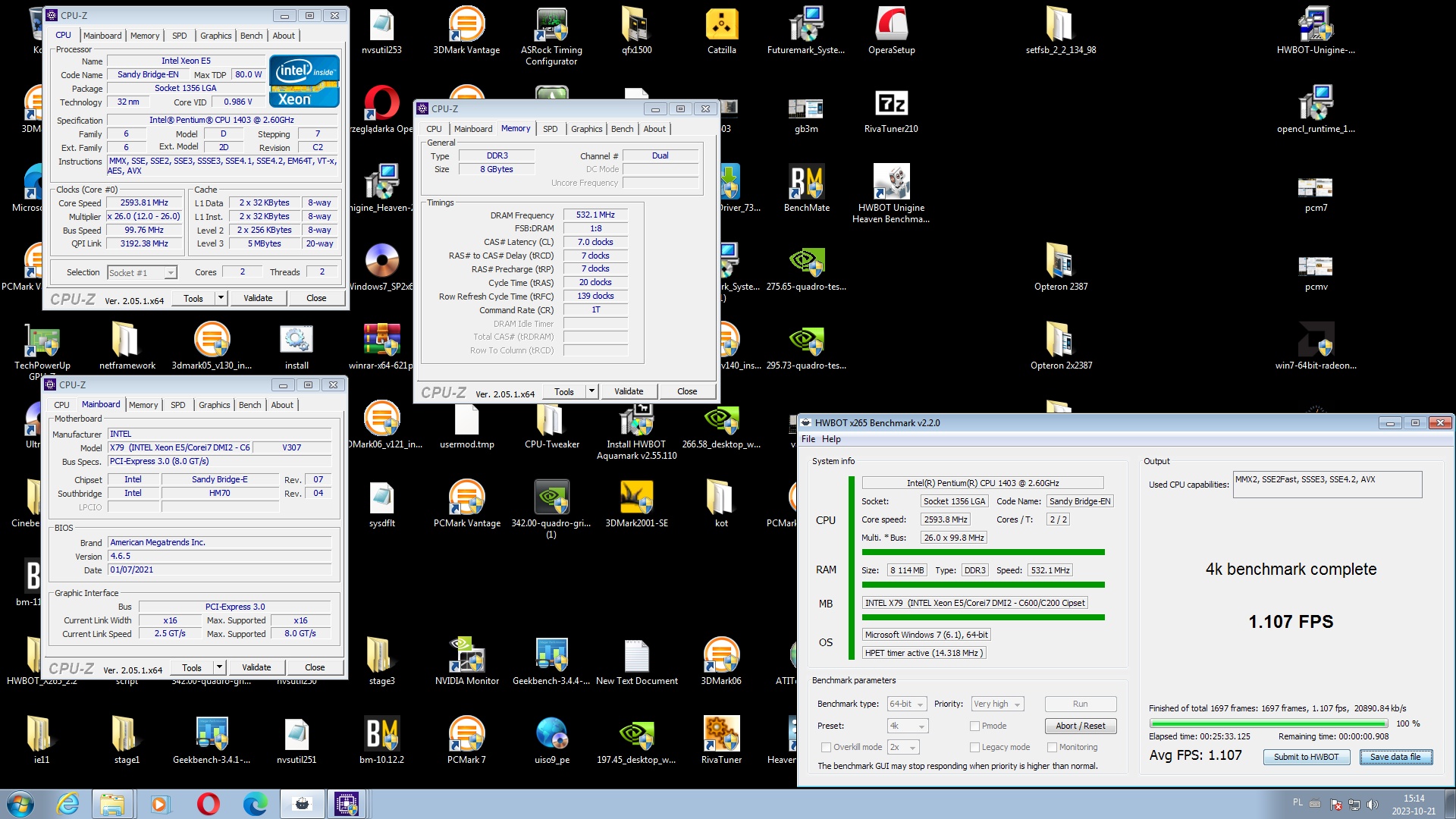Open Microsoft Edge from the taskbar

[255, 804]
